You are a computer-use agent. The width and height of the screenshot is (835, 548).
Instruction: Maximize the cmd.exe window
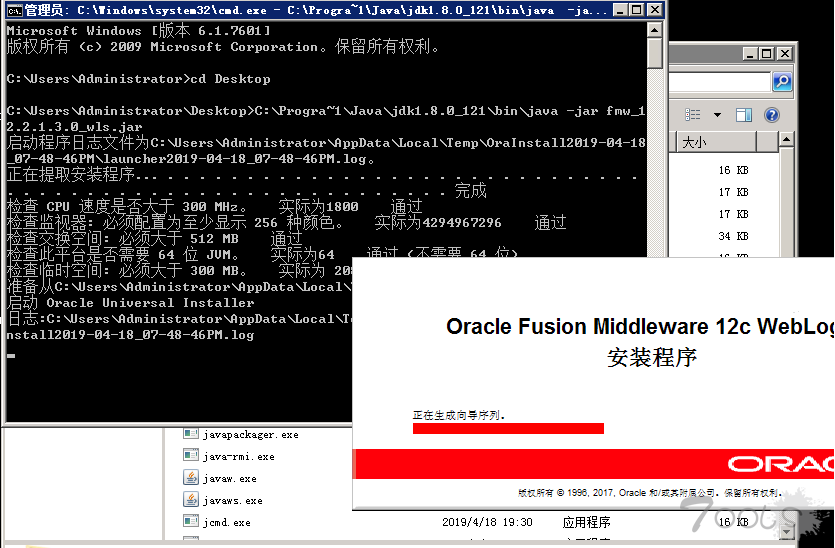pos(637,10)
